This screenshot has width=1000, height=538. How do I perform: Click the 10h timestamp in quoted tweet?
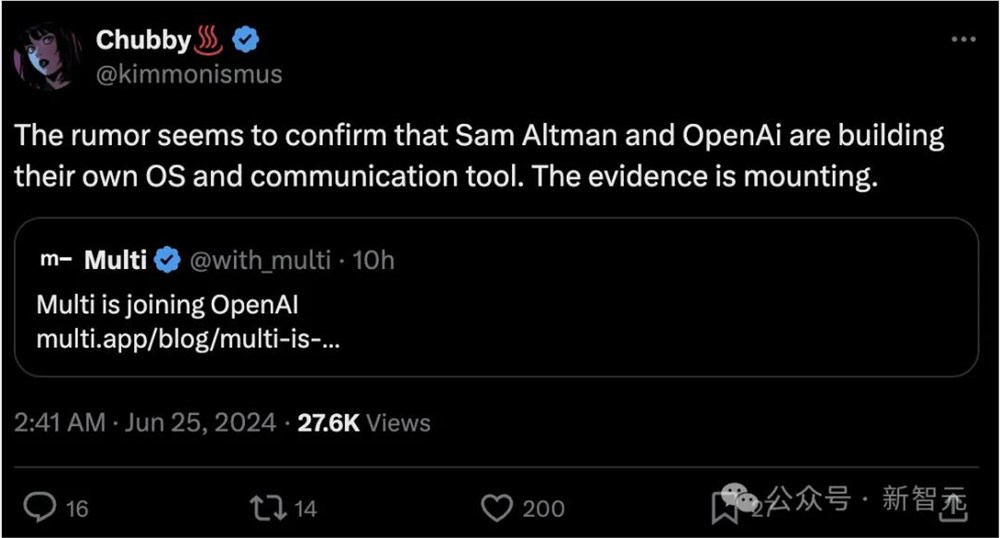click(x=374, y=261)
